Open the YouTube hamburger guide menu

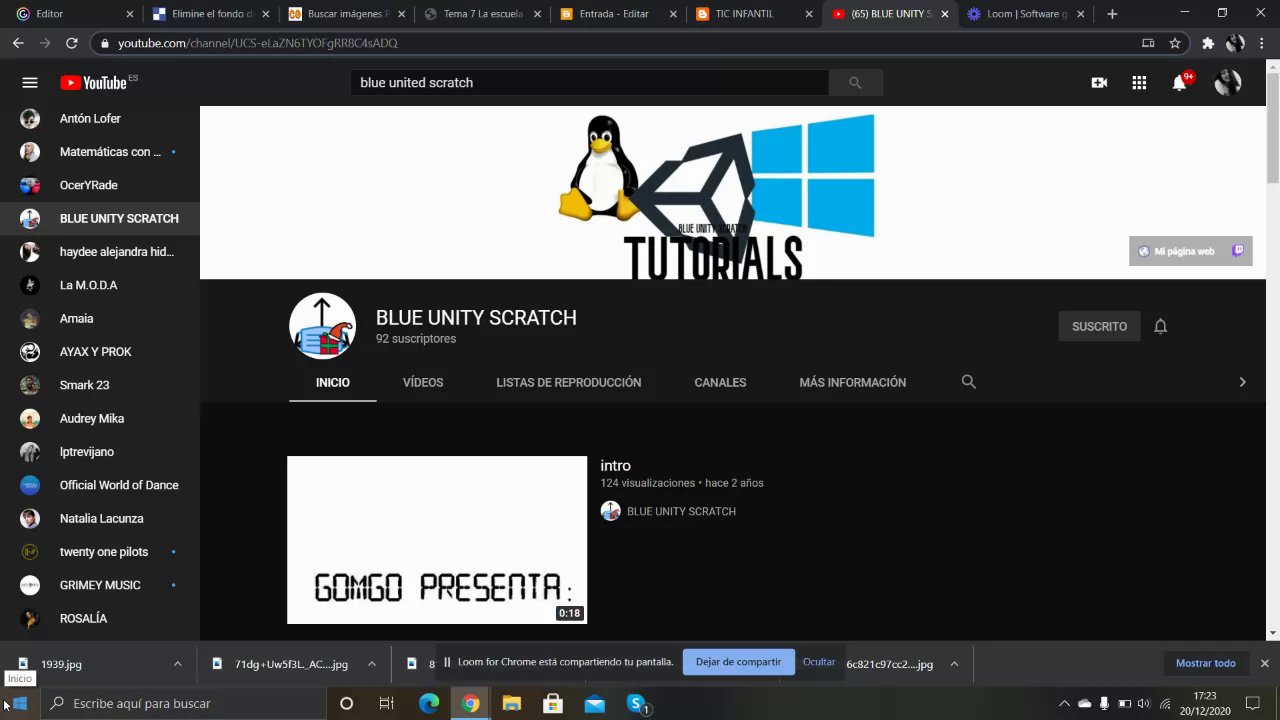(30, 83)
